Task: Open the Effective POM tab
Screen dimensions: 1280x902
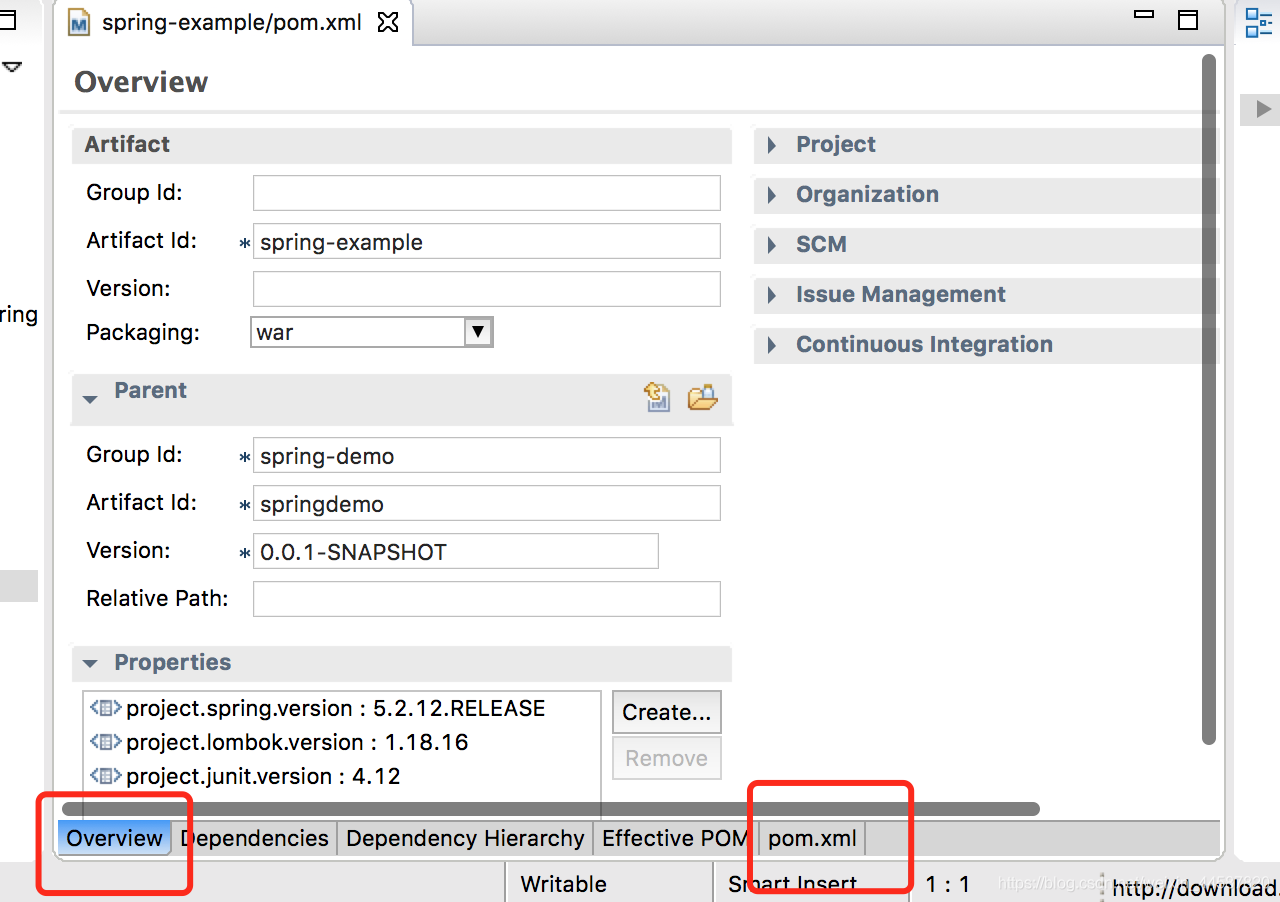Action: tap(675, 838)
